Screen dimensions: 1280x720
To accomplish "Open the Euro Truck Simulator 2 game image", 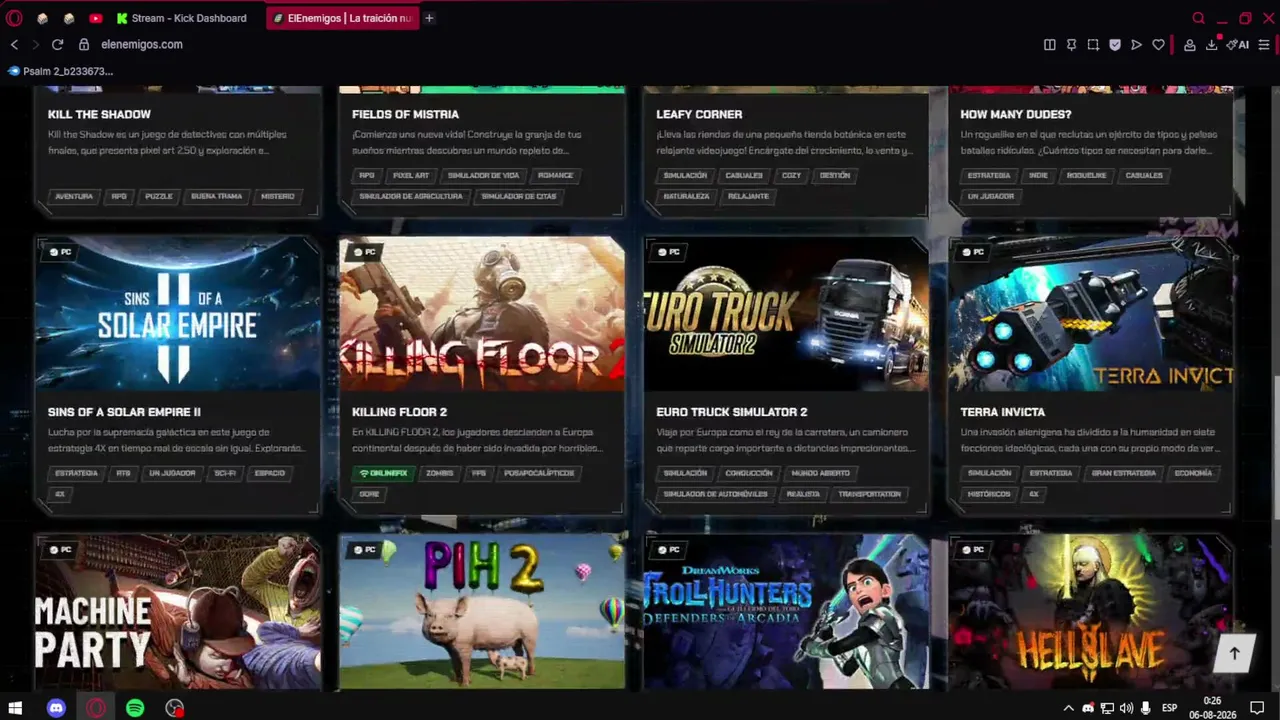I will pos(786,314).
